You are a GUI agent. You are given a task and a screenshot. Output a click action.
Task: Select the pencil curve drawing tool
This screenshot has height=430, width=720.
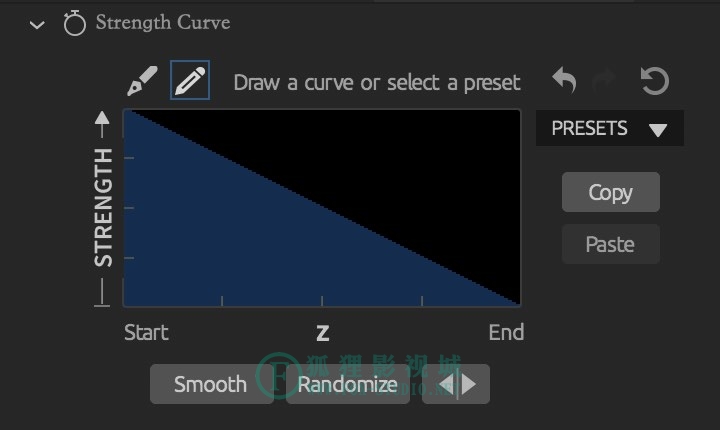[189, 81]
